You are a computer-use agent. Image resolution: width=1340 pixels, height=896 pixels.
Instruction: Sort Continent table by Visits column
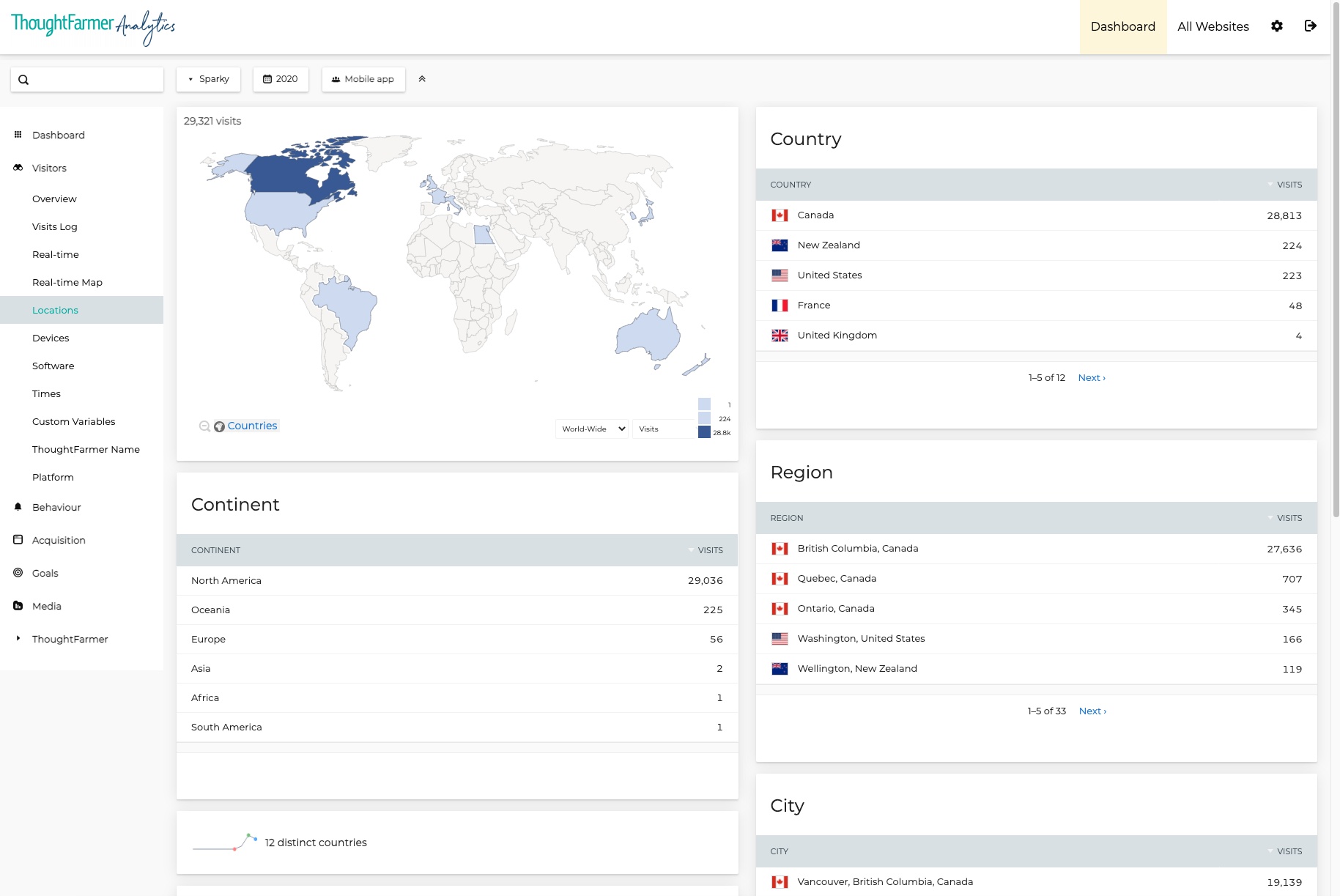point(710,550)
